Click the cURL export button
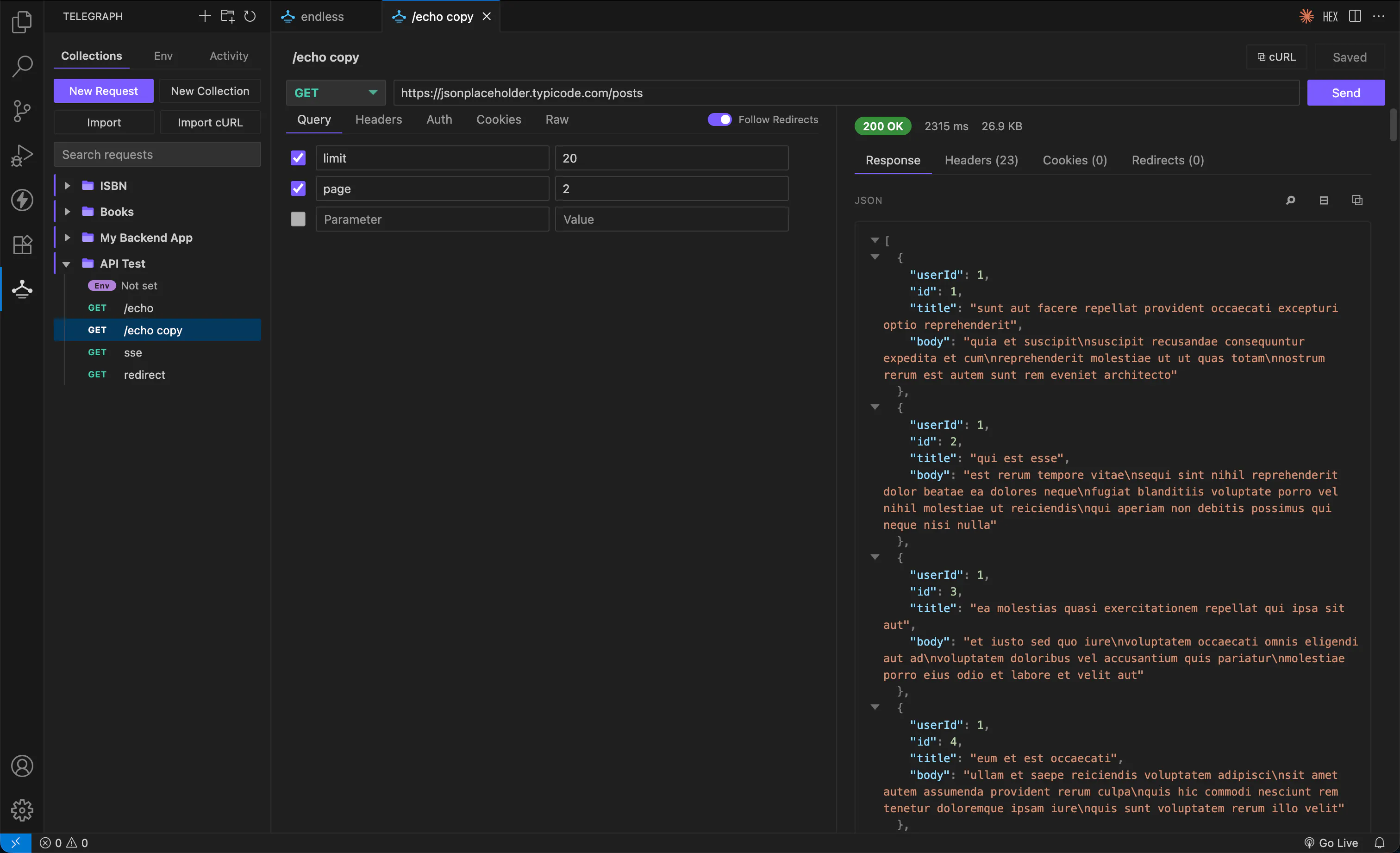This screenshot has width=1400, height=853. coord(1277,57)
